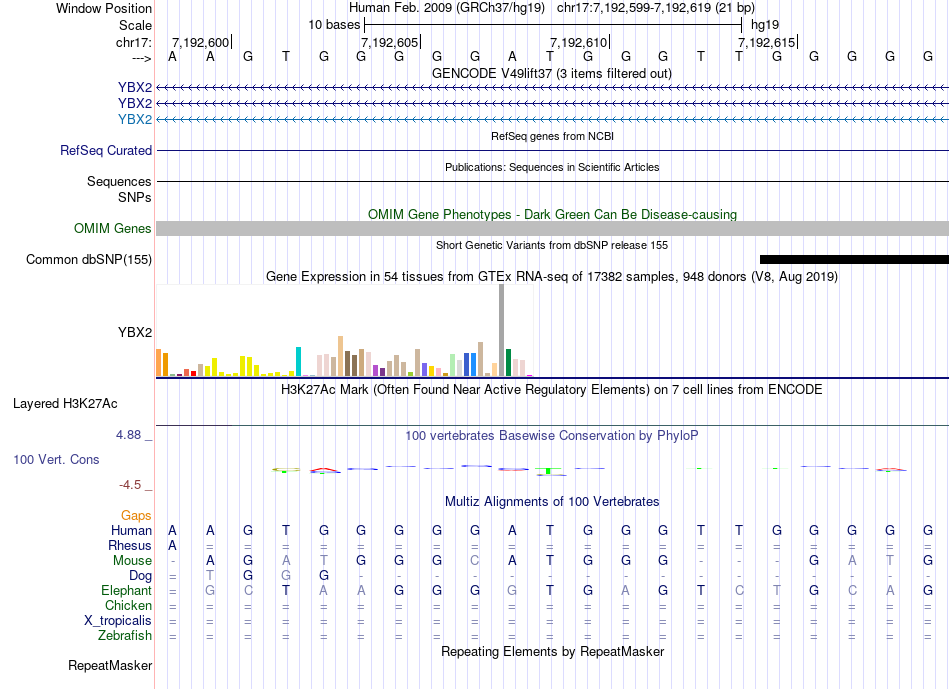Click the light-blue YBX2 transcript label
This screenshot has width=950, height=689.
(135, 119)
